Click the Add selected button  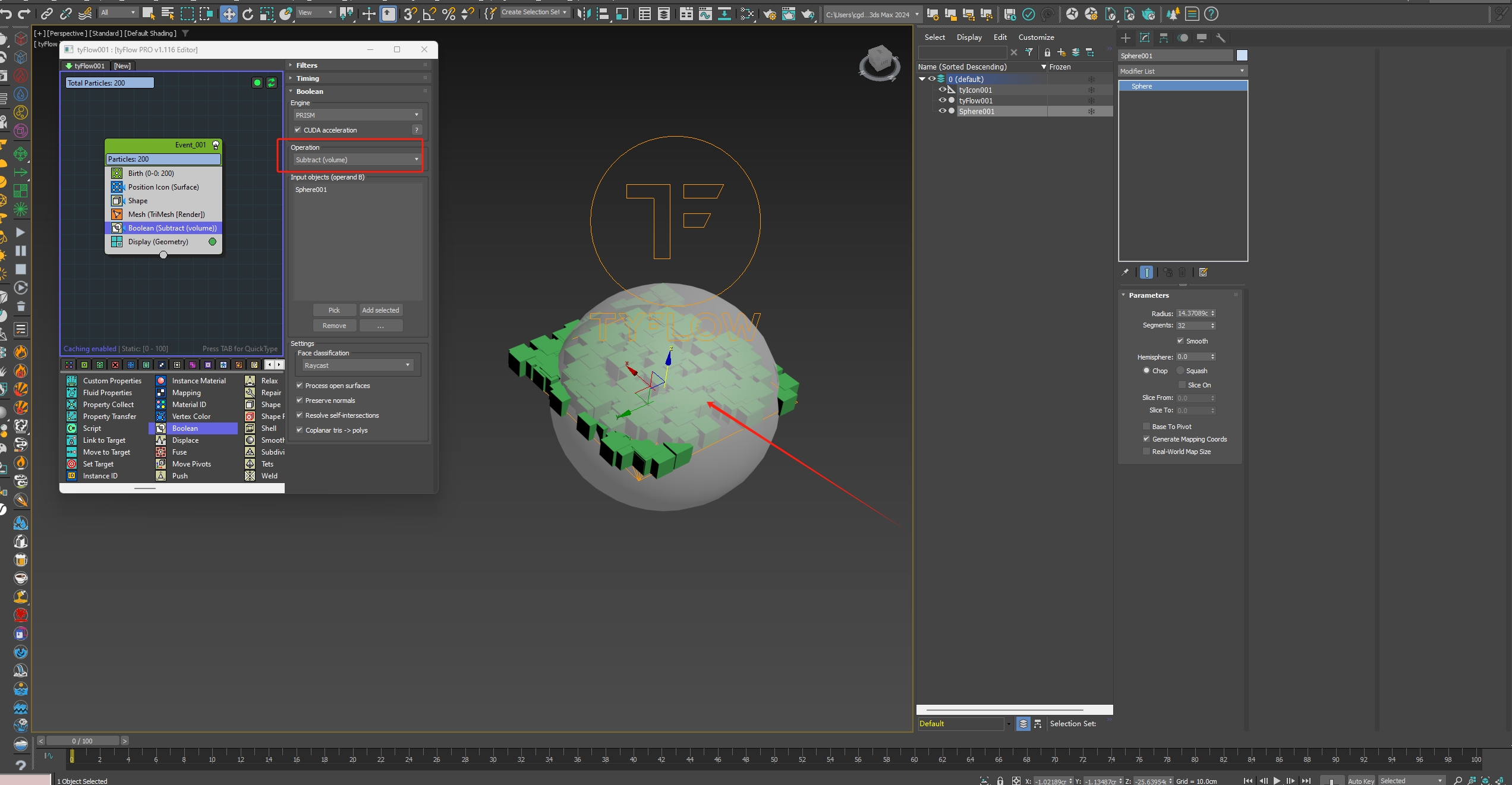click(x=381, y=310)
